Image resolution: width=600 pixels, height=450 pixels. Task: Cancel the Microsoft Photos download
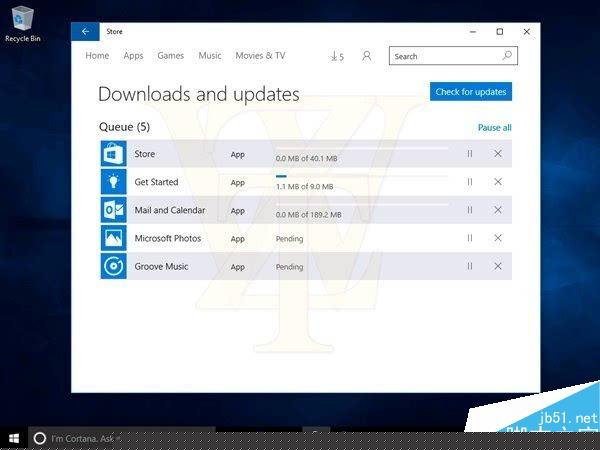tap(498, 239)
